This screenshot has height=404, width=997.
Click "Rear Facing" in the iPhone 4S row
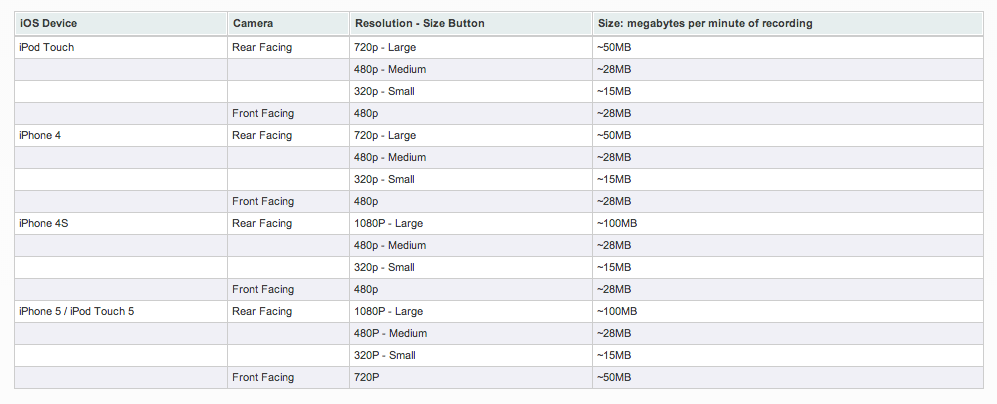click(261, 223)
